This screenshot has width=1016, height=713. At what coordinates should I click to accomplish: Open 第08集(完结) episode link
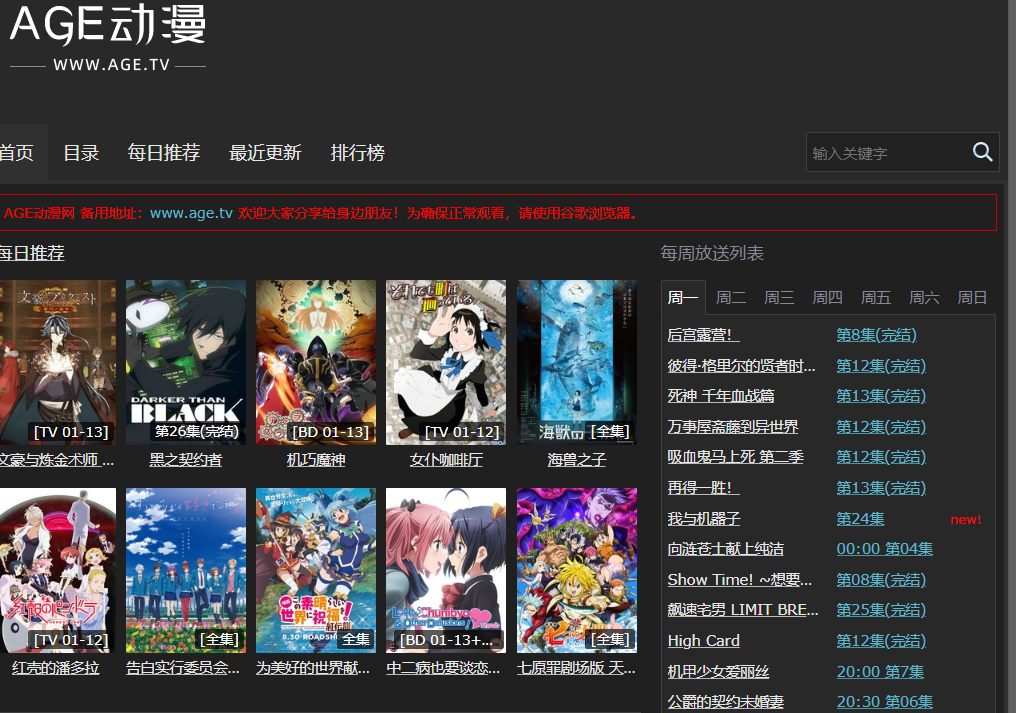tap(881, 579)
